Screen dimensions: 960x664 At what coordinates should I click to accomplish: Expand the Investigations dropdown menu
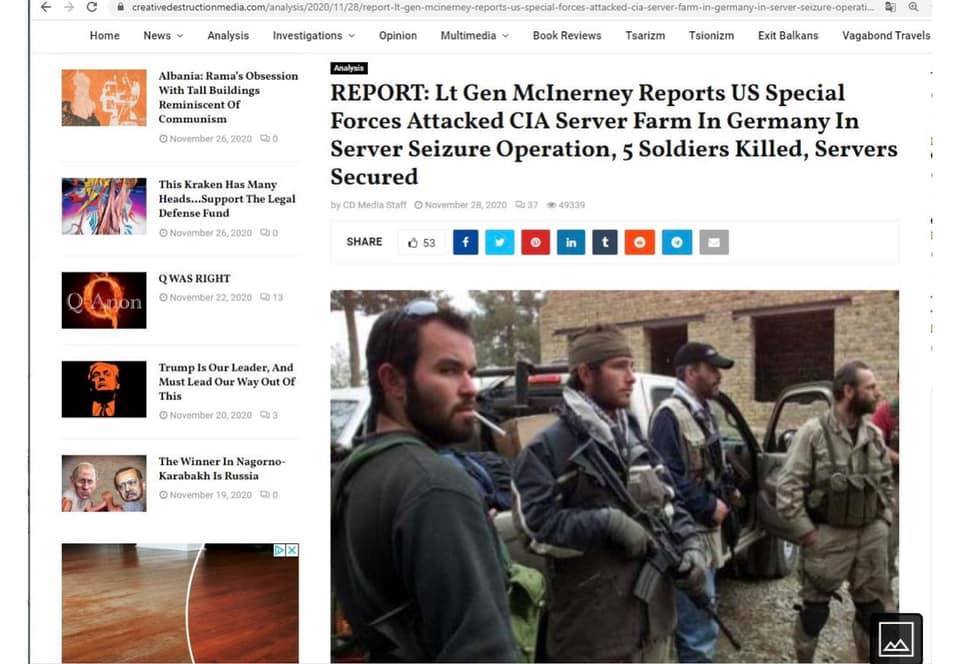[313, 35]
